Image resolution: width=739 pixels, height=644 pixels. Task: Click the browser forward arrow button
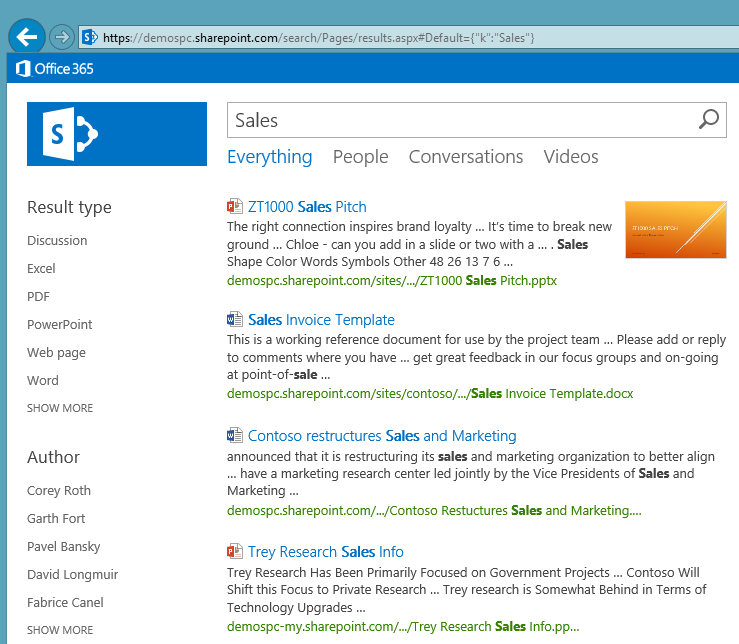62,37
